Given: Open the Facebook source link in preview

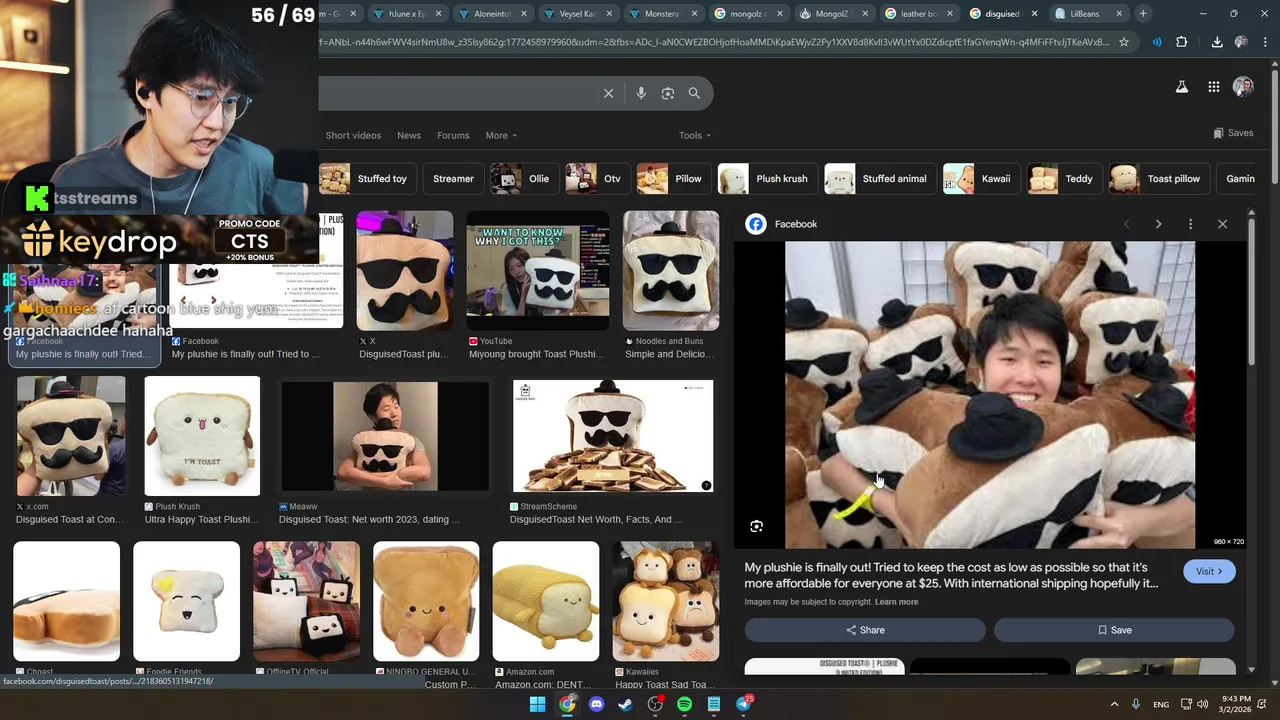Looking at the screenshot, I should (782, 224).
